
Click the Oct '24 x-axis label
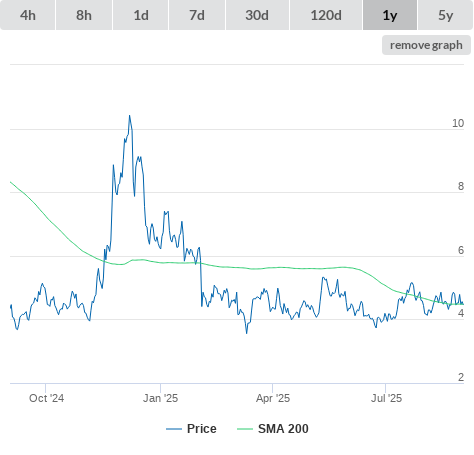[46, 398]
